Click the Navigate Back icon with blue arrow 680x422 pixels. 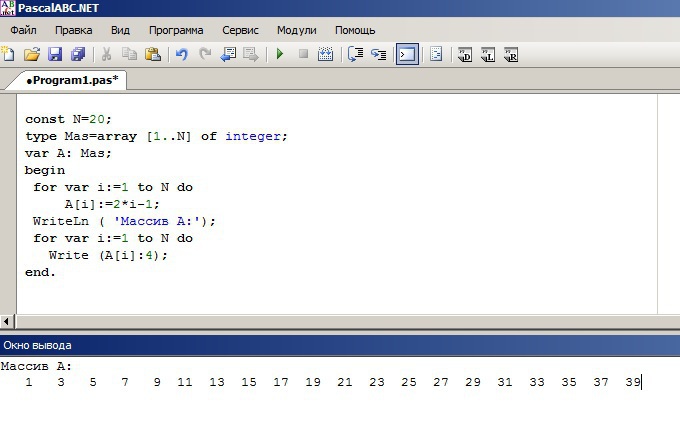pyautogui.click(x=228, y=55)
